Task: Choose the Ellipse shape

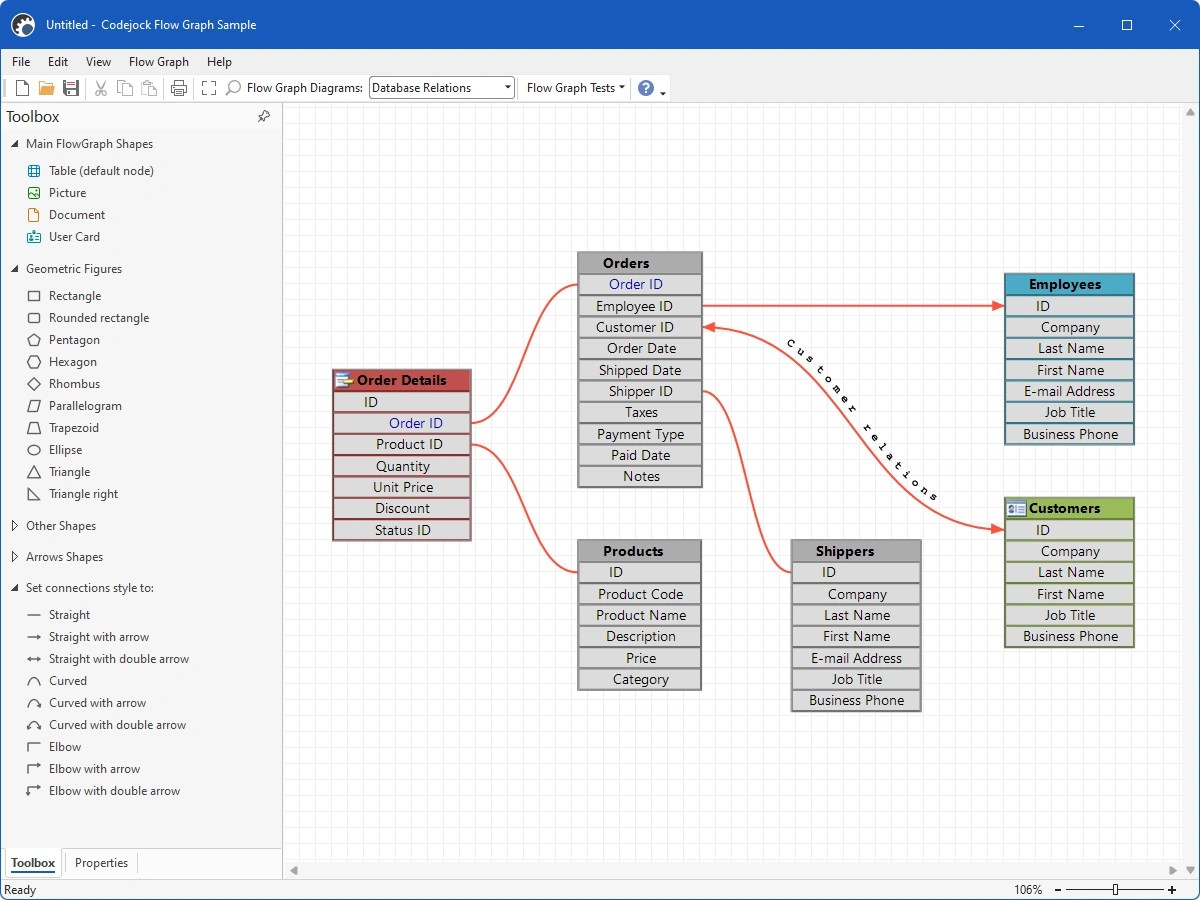Action: click(66, 450)
